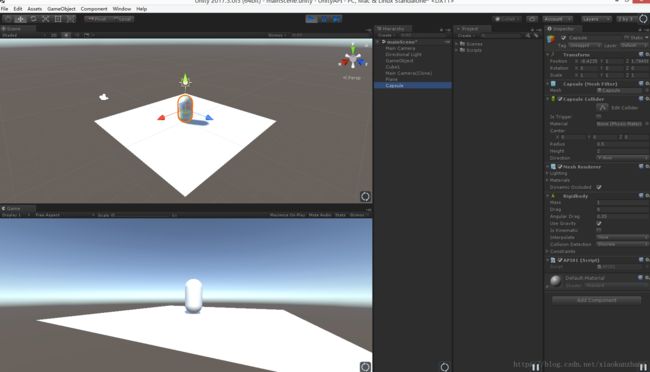Image resolution: width=650 pixels, height=372 pixels.
Task: Click the Edit Collider button
Action: pyautogui.click(x=603, y=108)
